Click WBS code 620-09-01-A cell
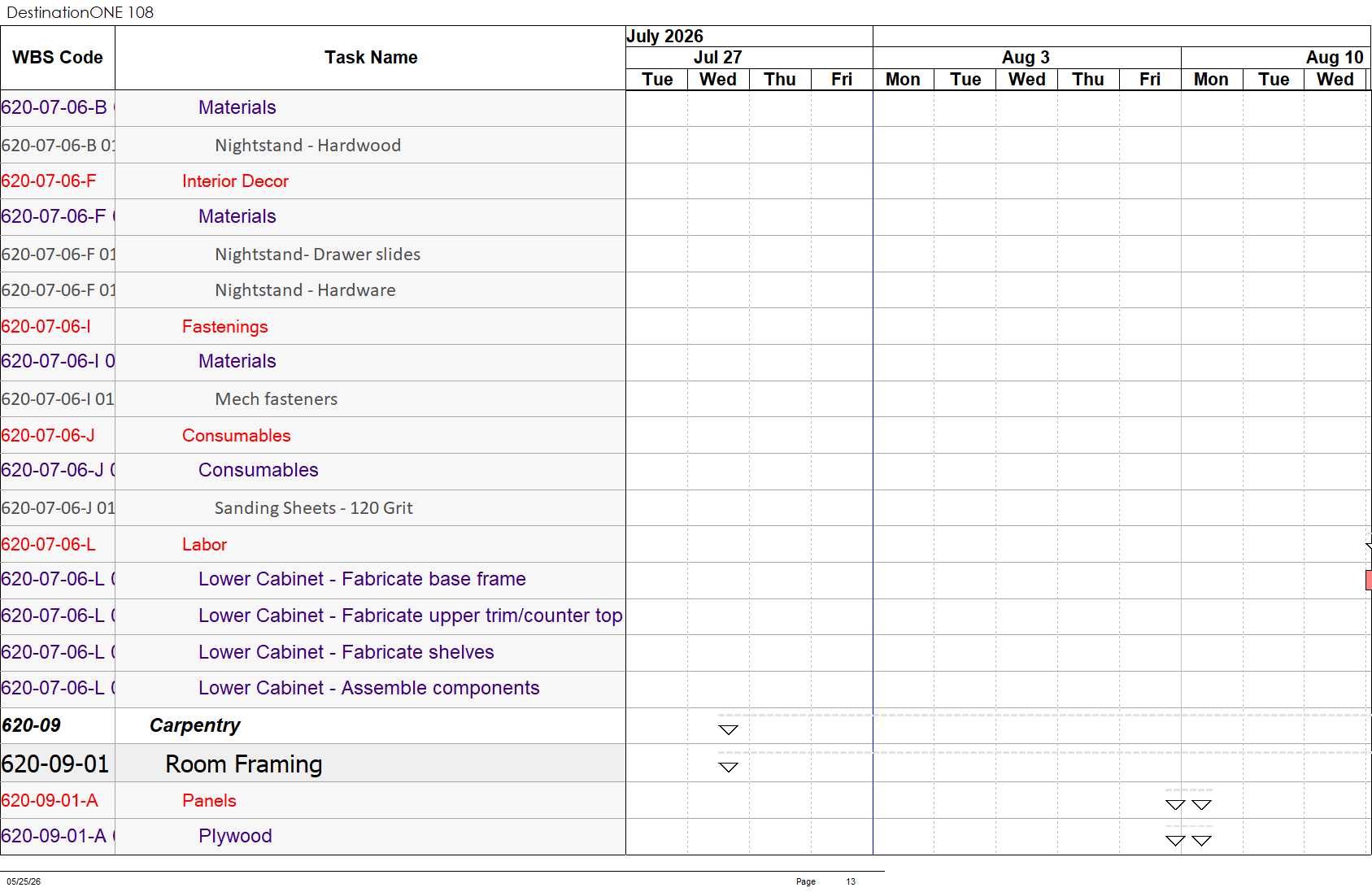Image resolution: width=1372 pixels, height=892 pixels. coord(58,801)
